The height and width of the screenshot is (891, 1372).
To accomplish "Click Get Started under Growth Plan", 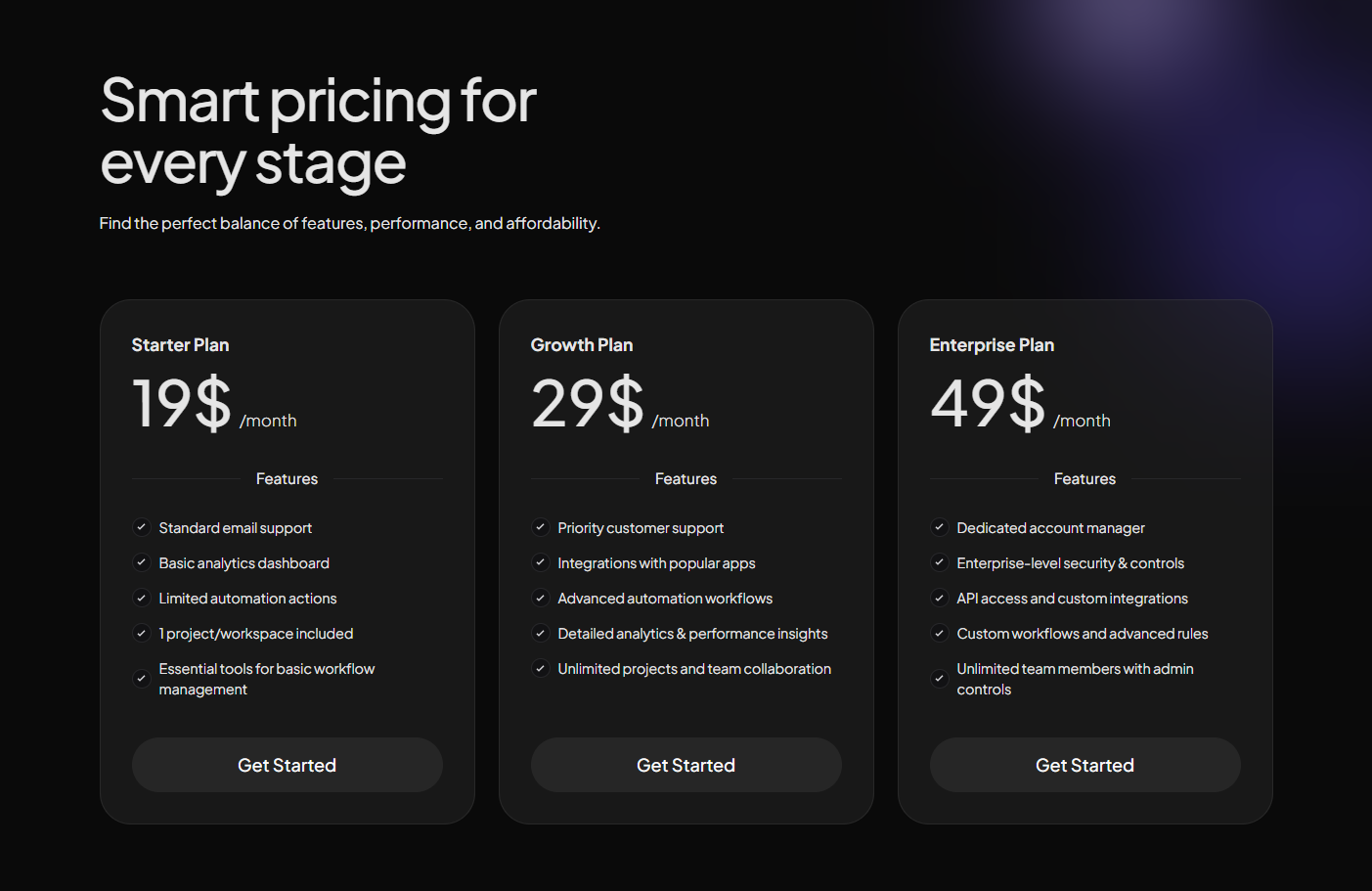I will coord(686,765).
